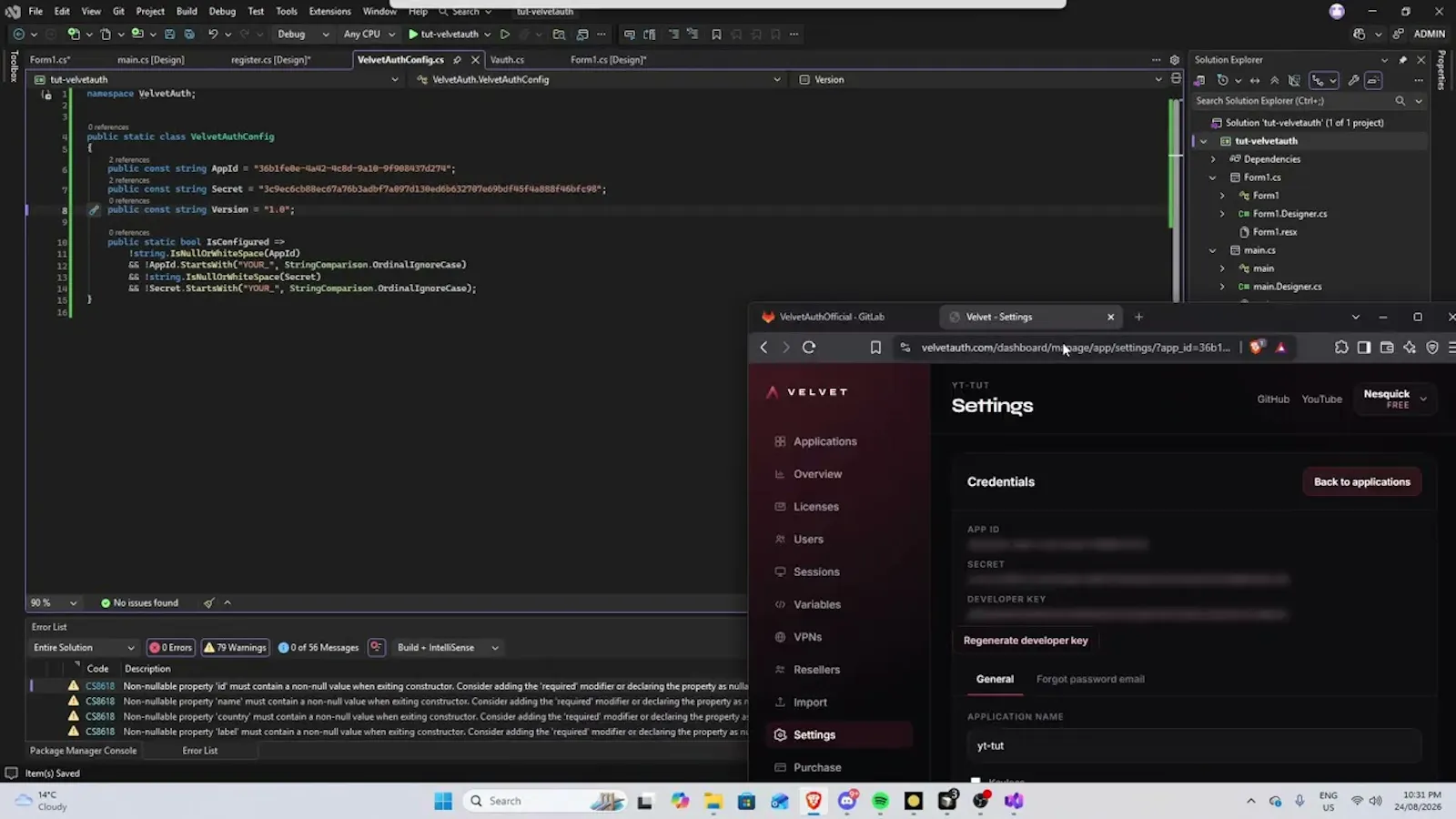Click the Application Name field containing yt-tut
This screenshot has height=819, width=1456.
[1193, 745]
